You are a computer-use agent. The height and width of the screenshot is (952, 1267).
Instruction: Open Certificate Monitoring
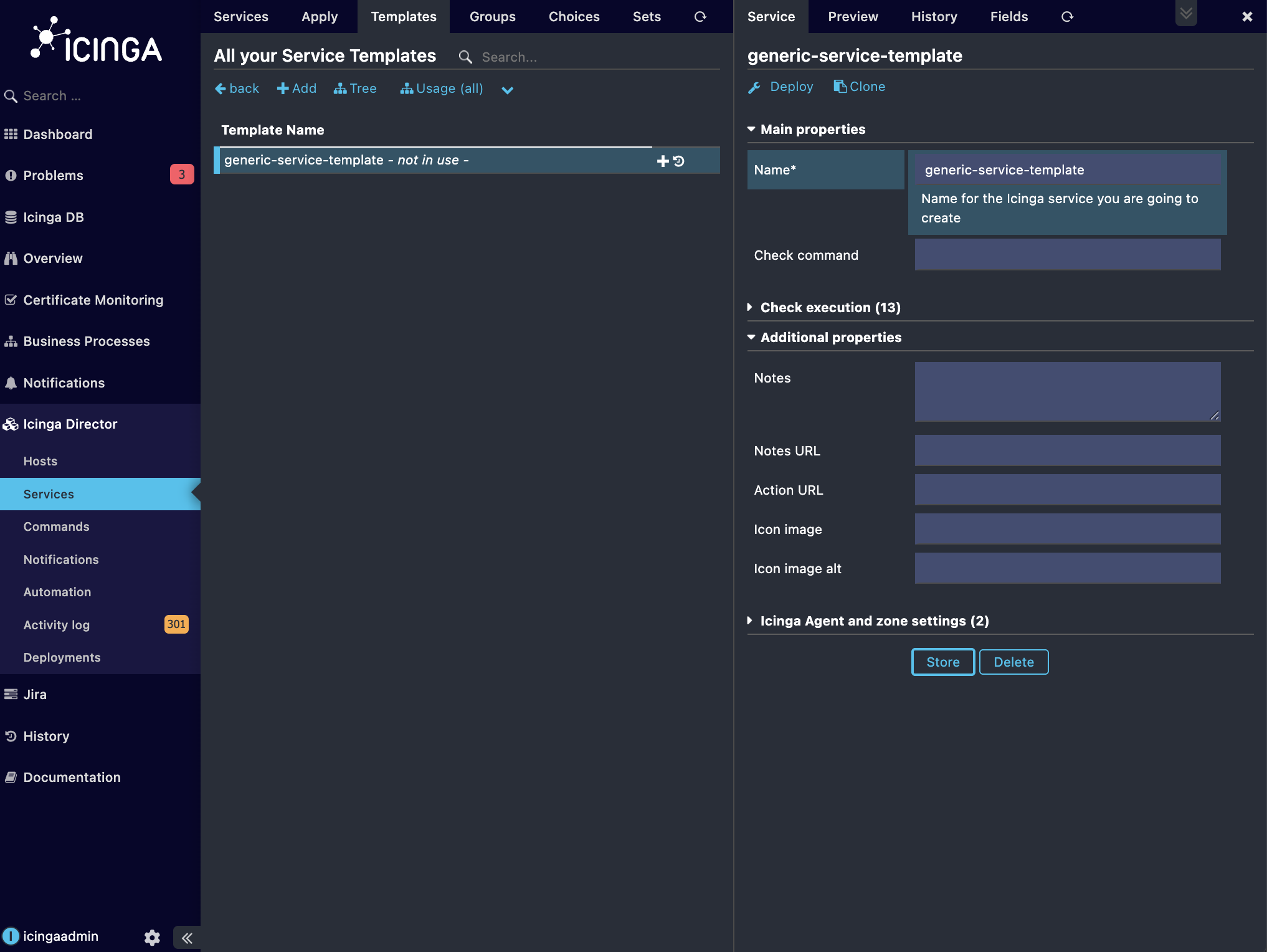click(93, 300)
